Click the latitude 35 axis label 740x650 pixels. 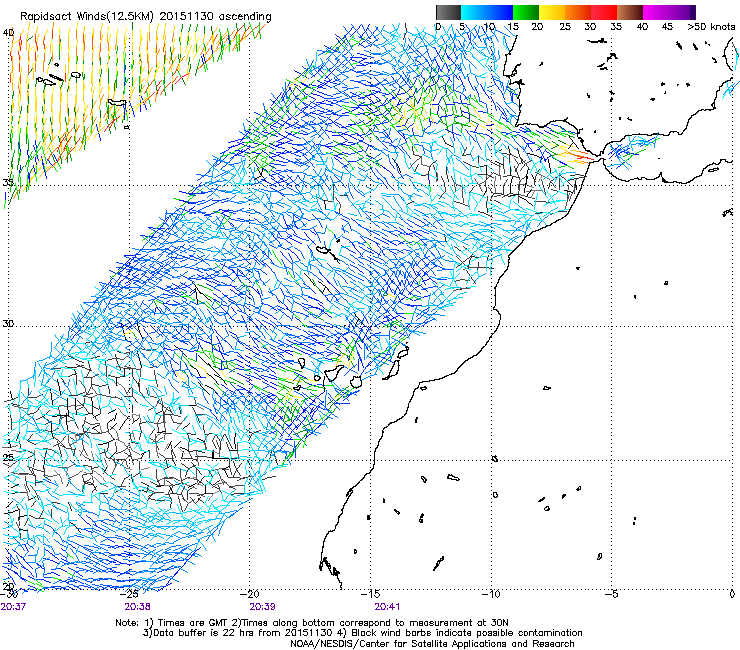point(8,183)
